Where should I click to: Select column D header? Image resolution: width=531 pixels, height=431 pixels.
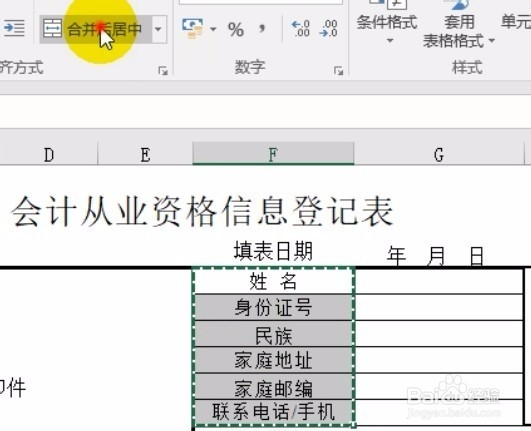(x=49, y=154)
